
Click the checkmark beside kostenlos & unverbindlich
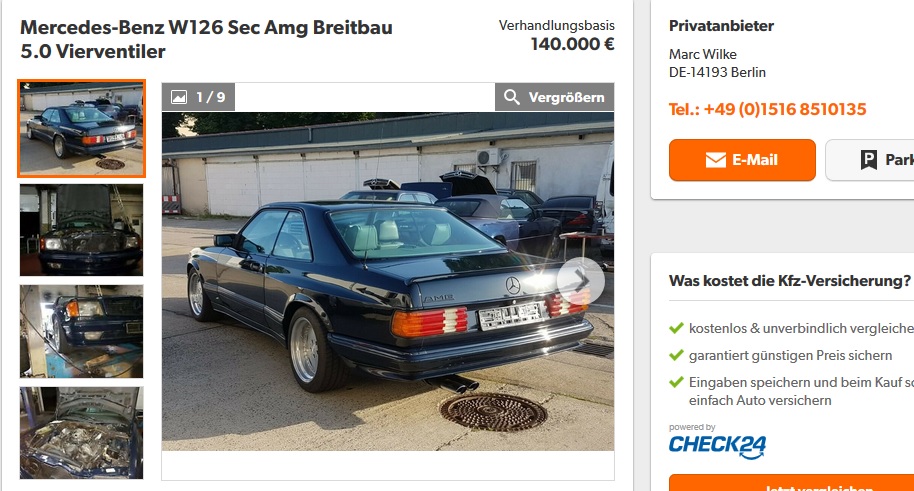(676, 328)
